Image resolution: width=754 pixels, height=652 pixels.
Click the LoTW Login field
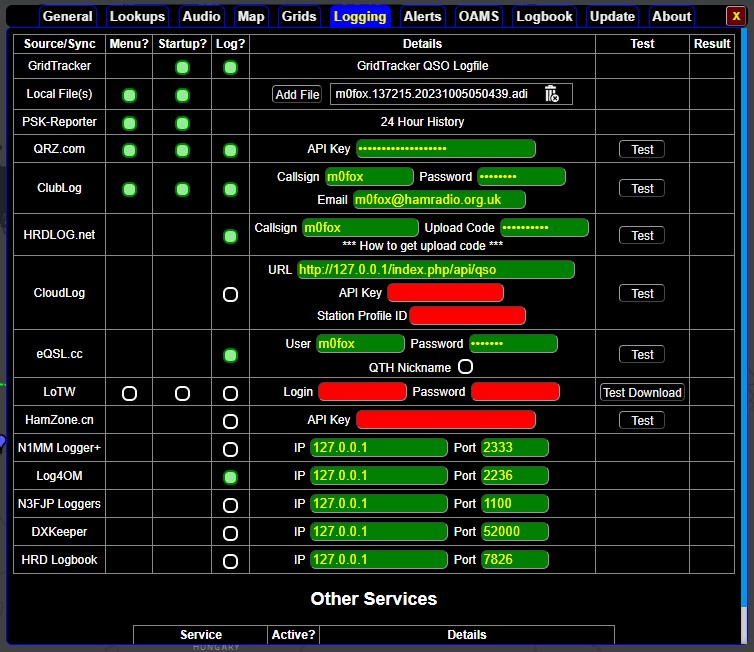click(362, 391)
